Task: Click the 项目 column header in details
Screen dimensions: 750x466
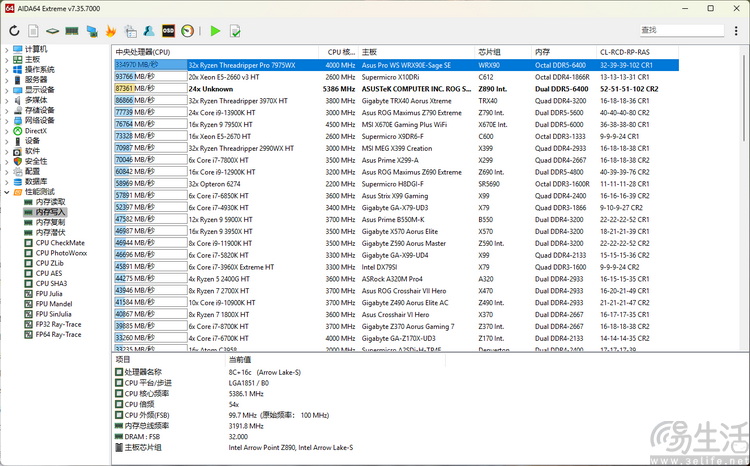Action: click(168, 360)
